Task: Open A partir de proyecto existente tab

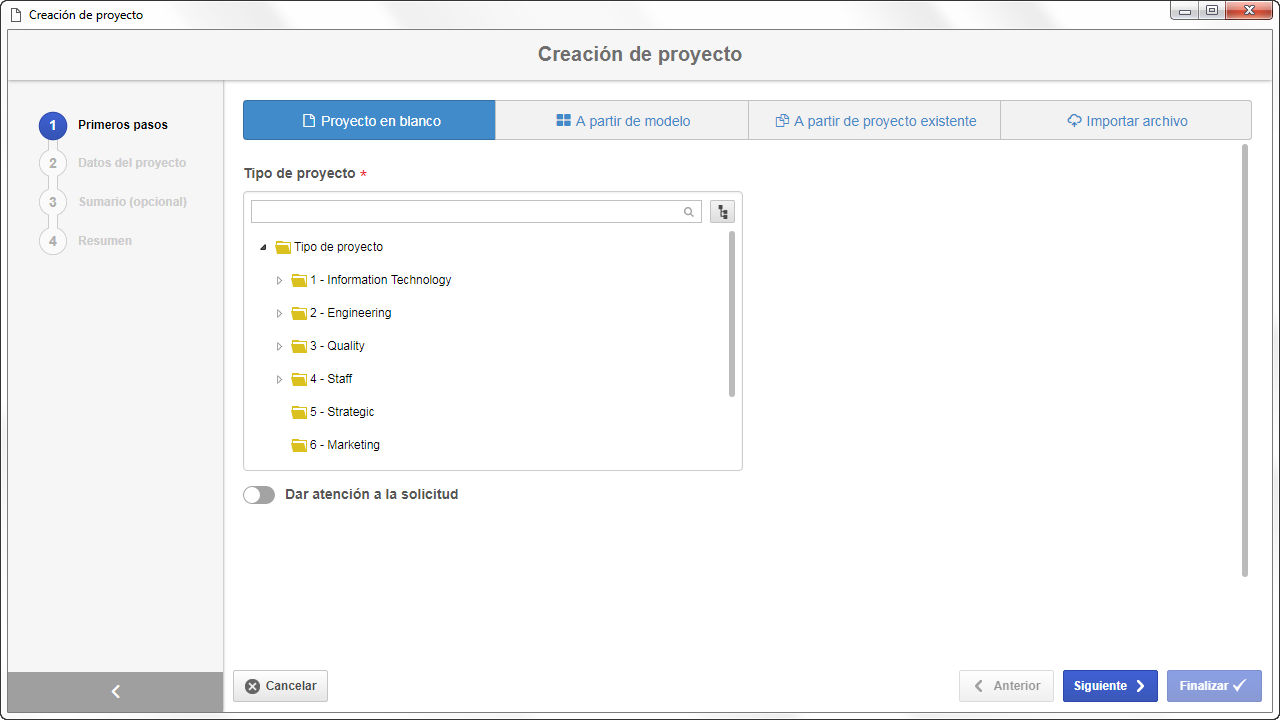Action: click(x=874, y=120)
